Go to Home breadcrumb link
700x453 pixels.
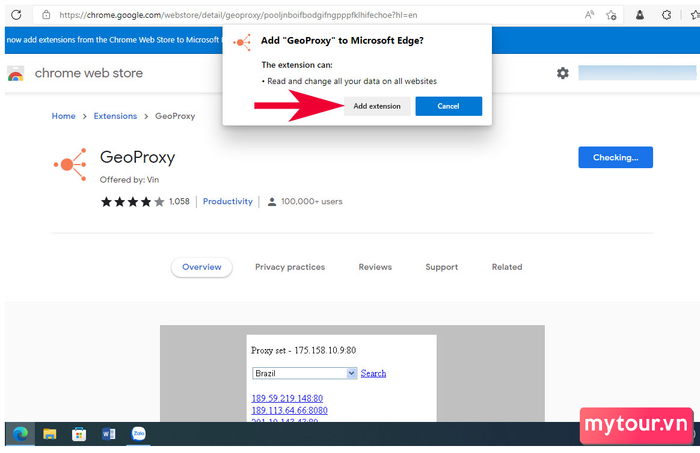(x=63, y=116)
